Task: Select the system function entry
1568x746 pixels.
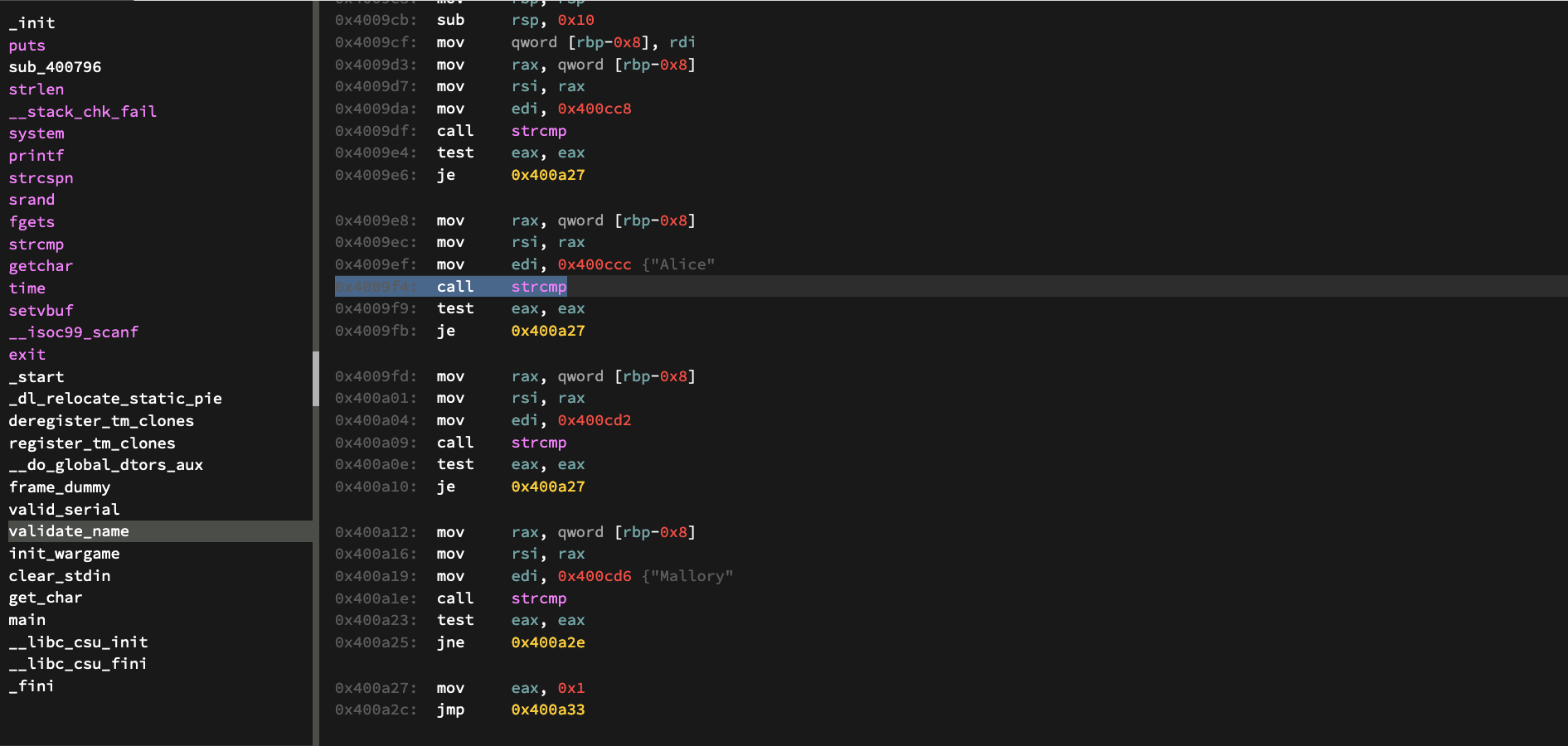Action: 36,133
